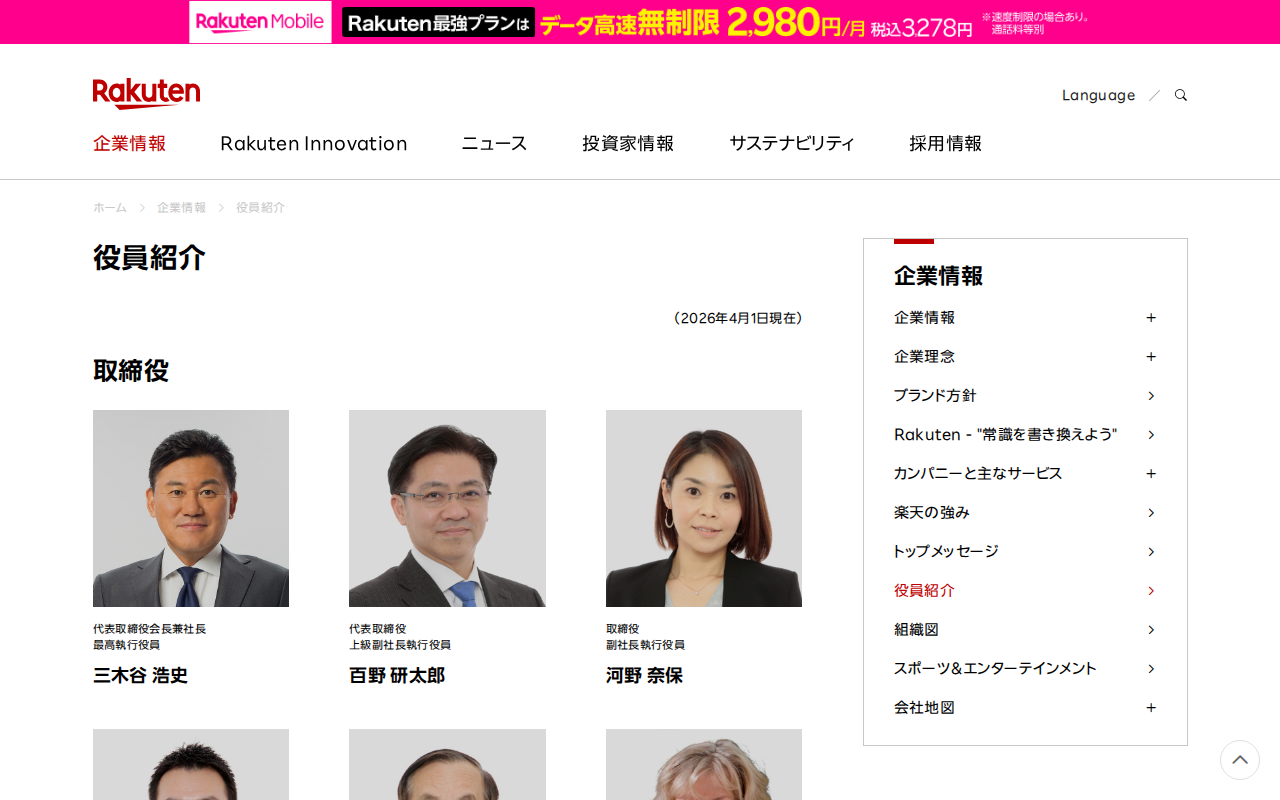Open the スポーツ&エンターテインメント sidebar link
The height and width of the screenshot is (800, 1280).
(x=995, y=669)
